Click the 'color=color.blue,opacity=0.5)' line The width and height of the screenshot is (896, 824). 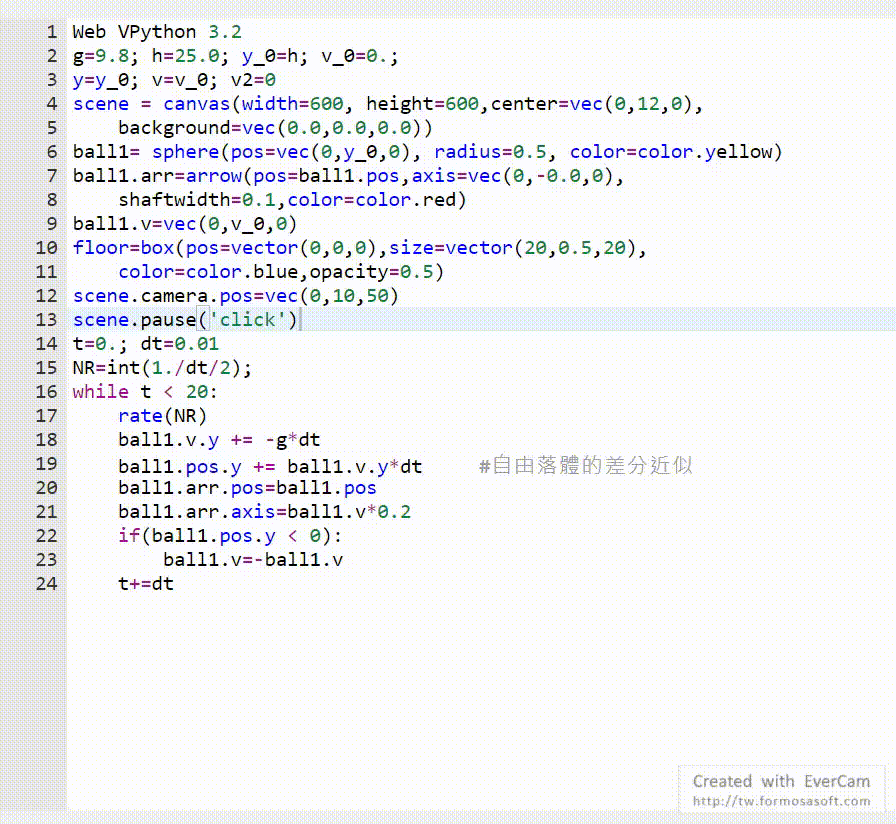click(281, 272)
